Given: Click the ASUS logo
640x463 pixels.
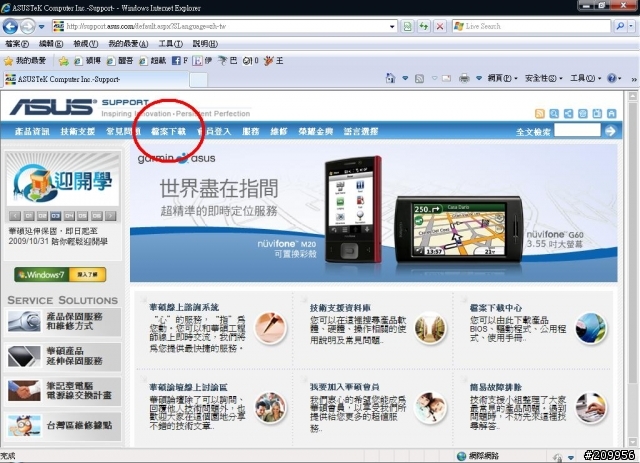Looking at the screenshot, I should tap(53, 107).
